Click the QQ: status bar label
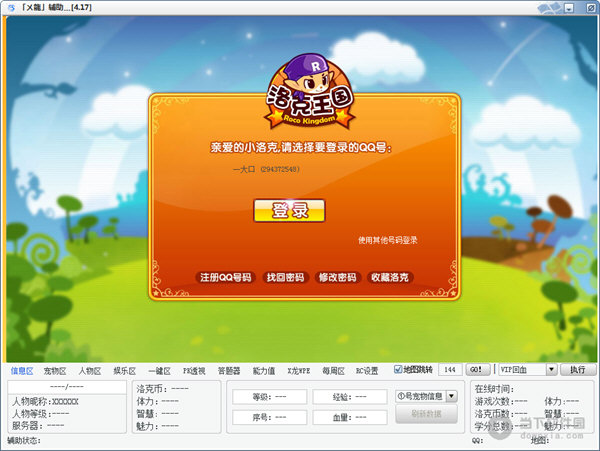The width and height of the screenshot is (600, 451). [477, 441]
